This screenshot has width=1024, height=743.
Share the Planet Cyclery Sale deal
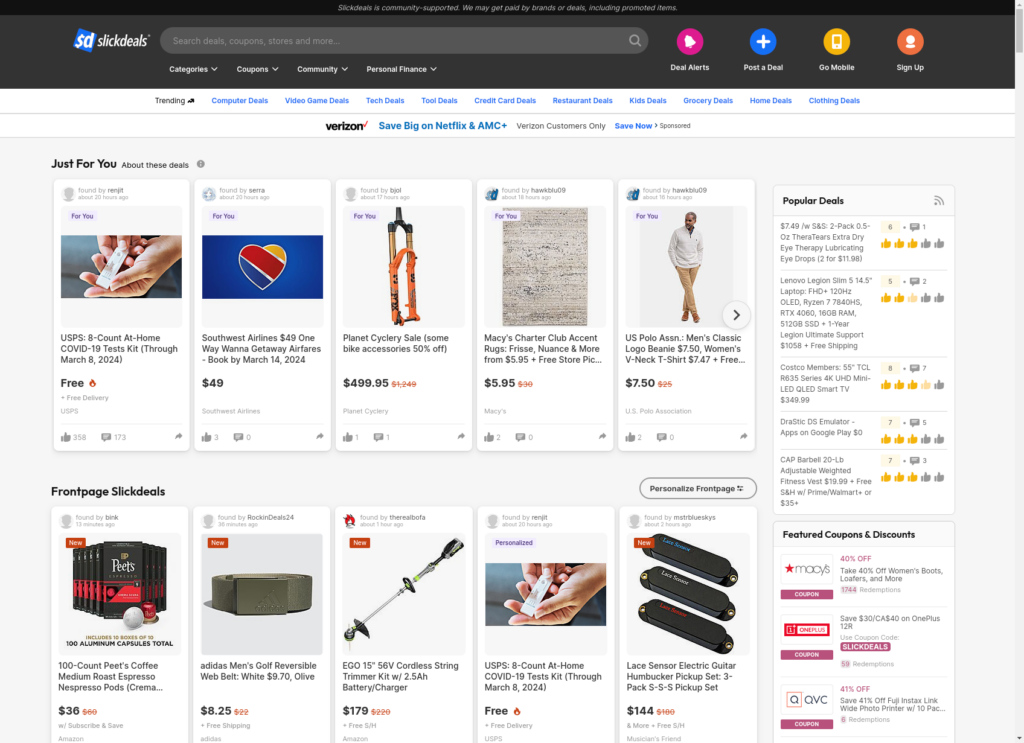[461, 436]
